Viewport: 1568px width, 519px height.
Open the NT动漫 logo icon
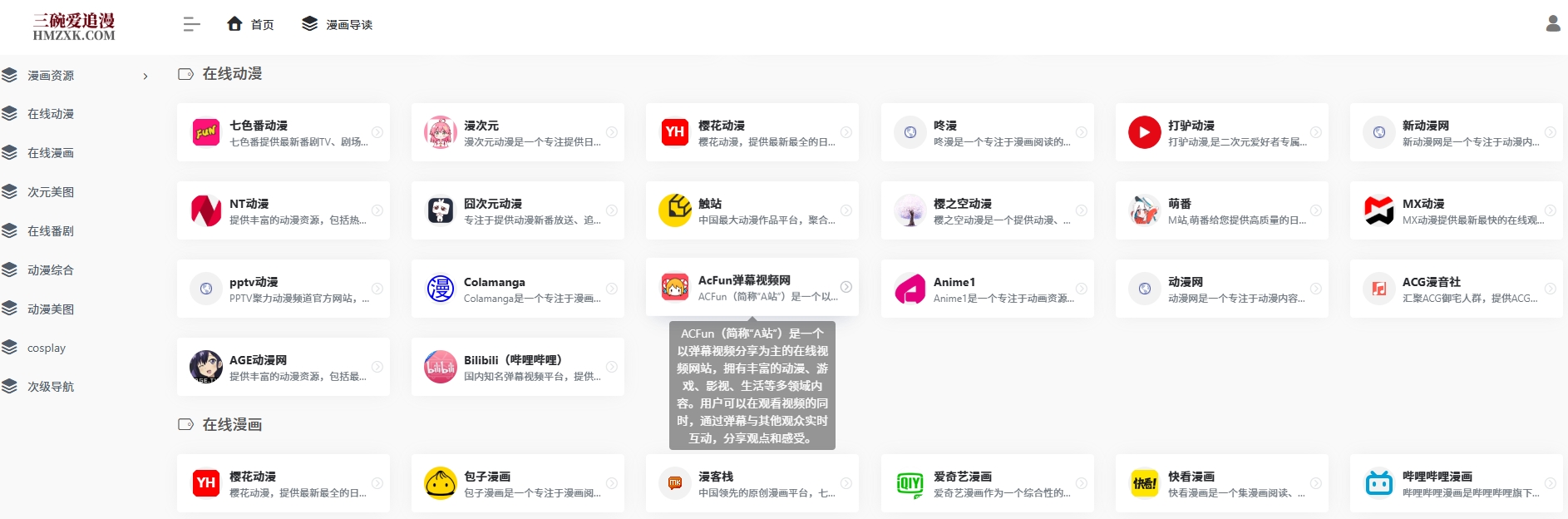206,210
